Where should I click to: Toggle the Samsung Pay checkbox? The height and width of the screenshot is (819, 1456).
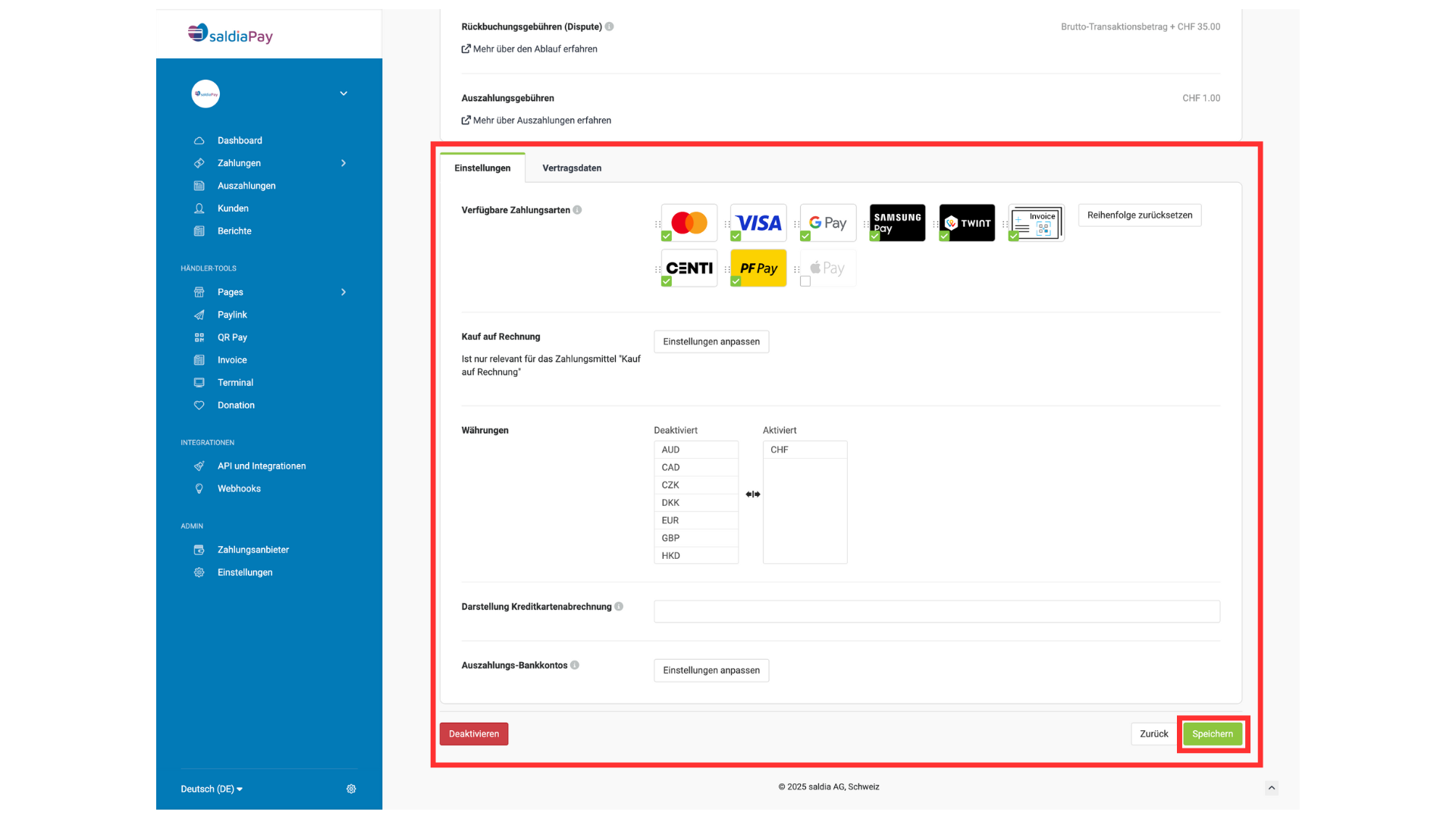point(875,236)
